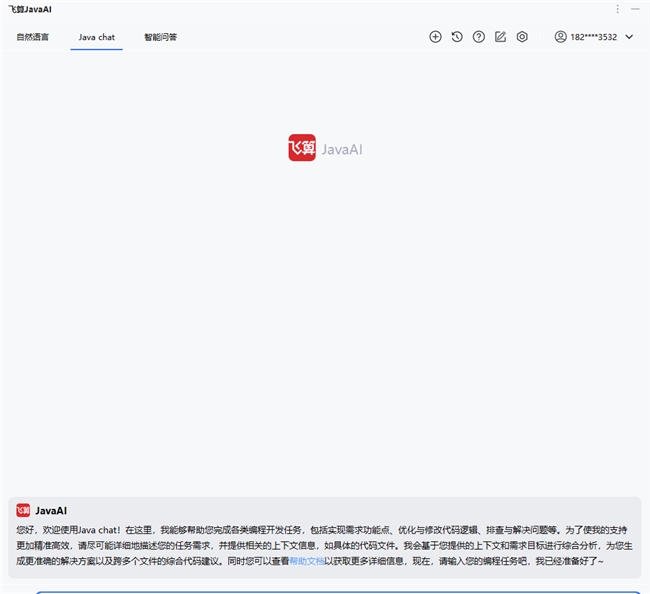Open the 帮助文档 link
Screen dimensions: 650x594
(306, 561)
